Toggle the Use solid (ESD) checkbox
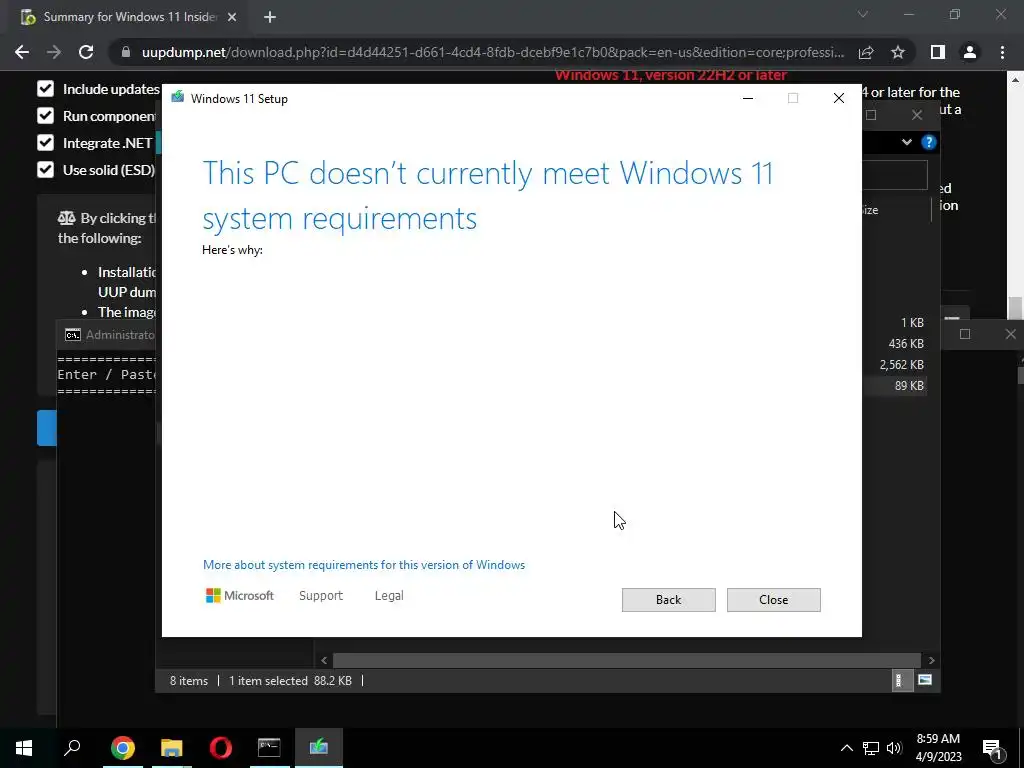1024x768 pixels. (x=45, y=170)
